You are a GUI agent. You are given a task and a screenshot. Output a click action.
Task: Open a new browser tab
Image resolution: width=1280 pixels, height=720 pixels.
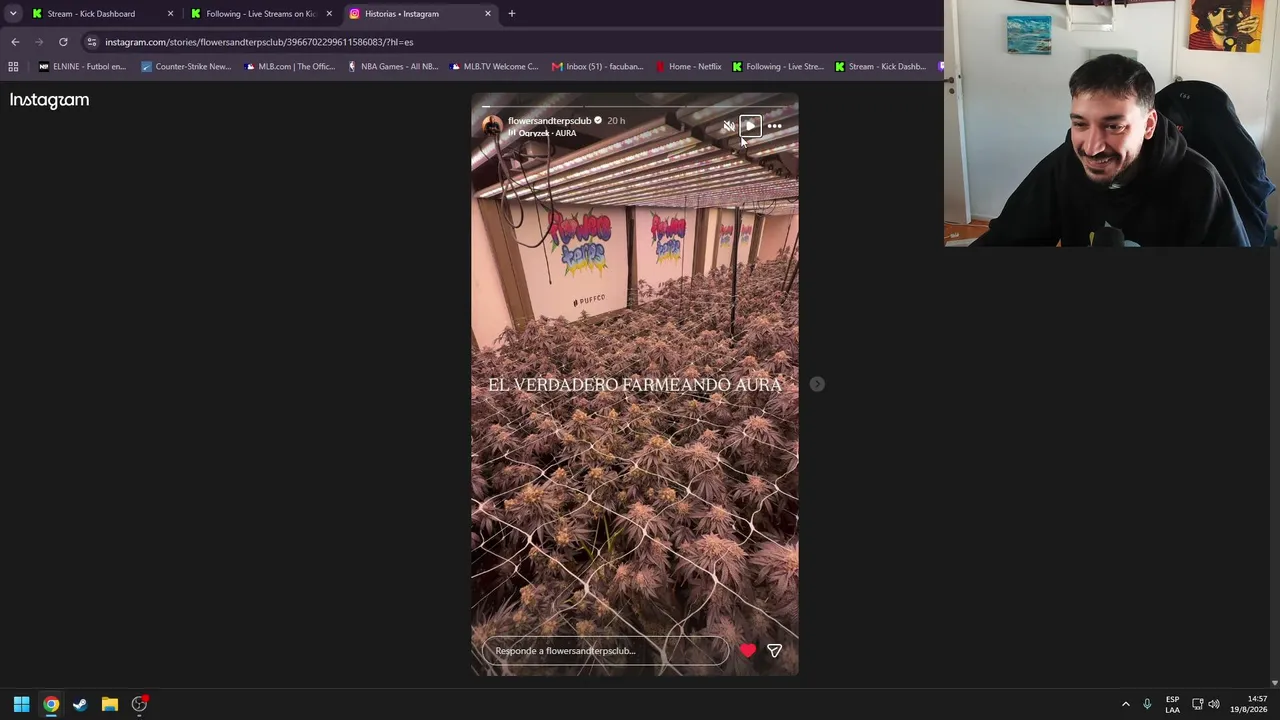click(512, 14)
